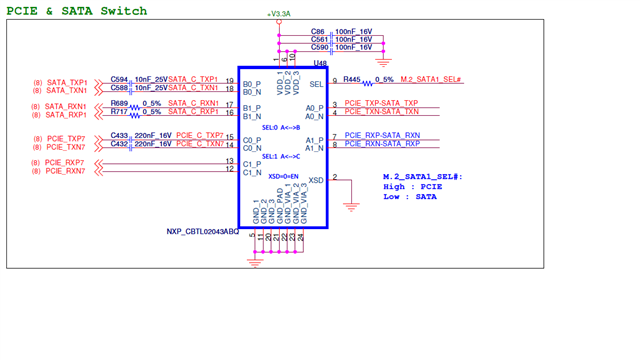Click the PCIE_TXP7 port label
This screenshot has width=640, height=360.
(x=66, y=139)
